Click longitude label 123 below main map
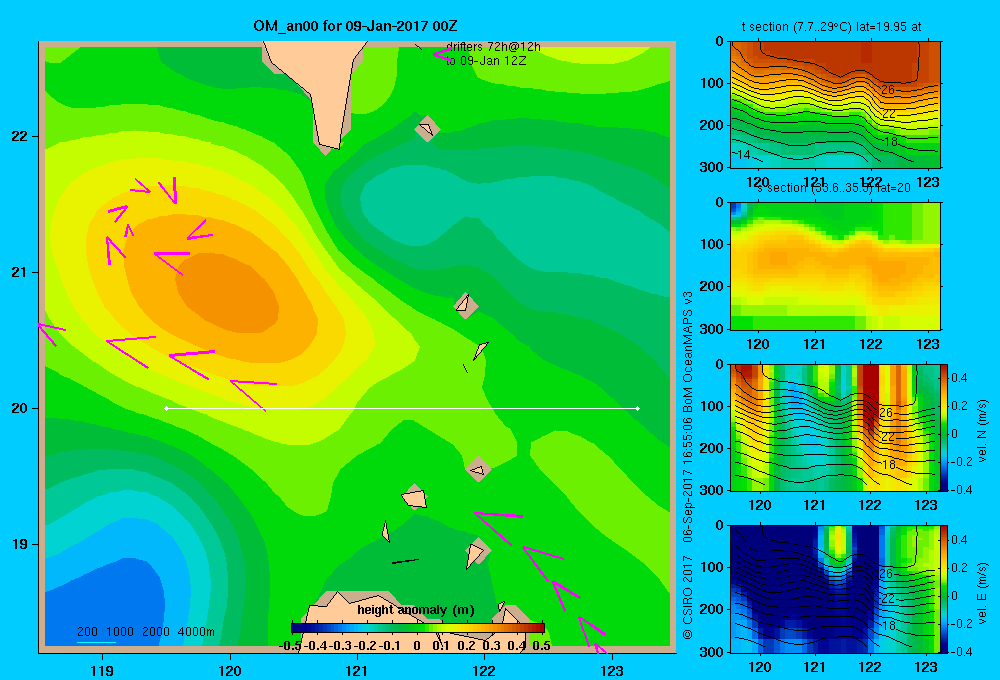This screenshot has width=1000, height=680. click(612, 670)
